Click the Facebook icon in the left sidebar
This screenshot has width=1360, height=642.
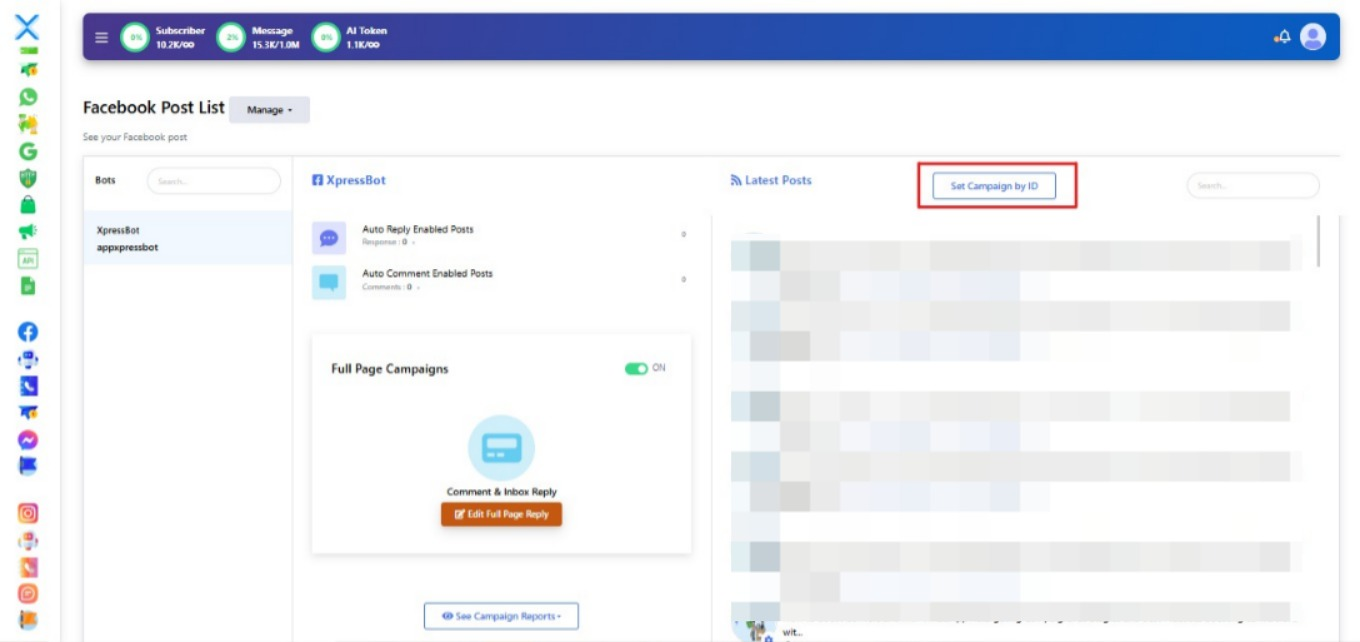coord(28,333)
